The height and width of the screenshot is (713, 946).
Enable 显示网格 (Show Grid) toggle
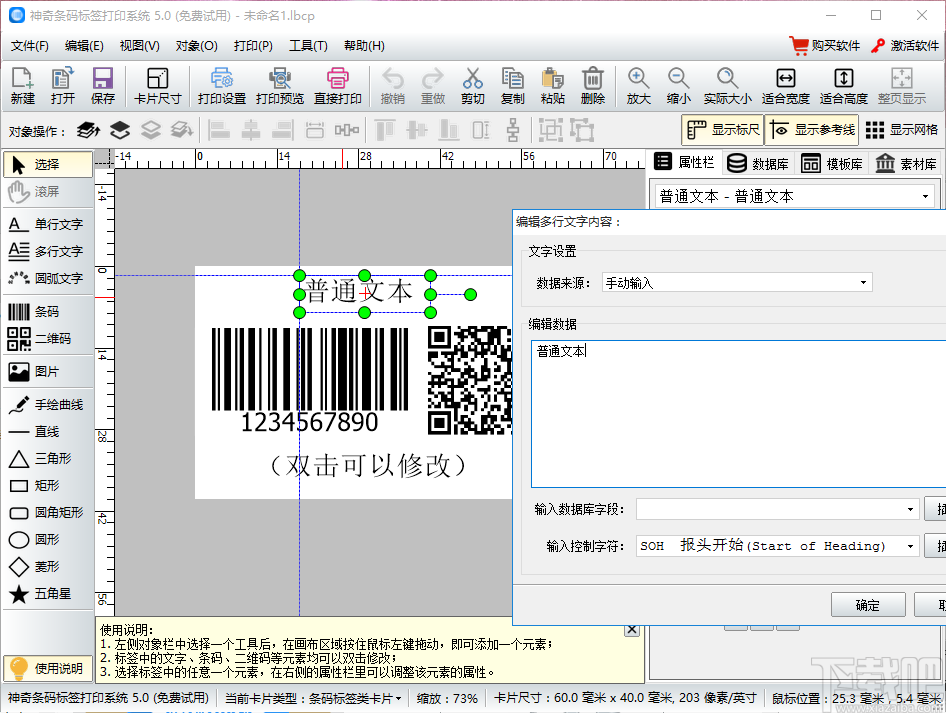point(901,130)
